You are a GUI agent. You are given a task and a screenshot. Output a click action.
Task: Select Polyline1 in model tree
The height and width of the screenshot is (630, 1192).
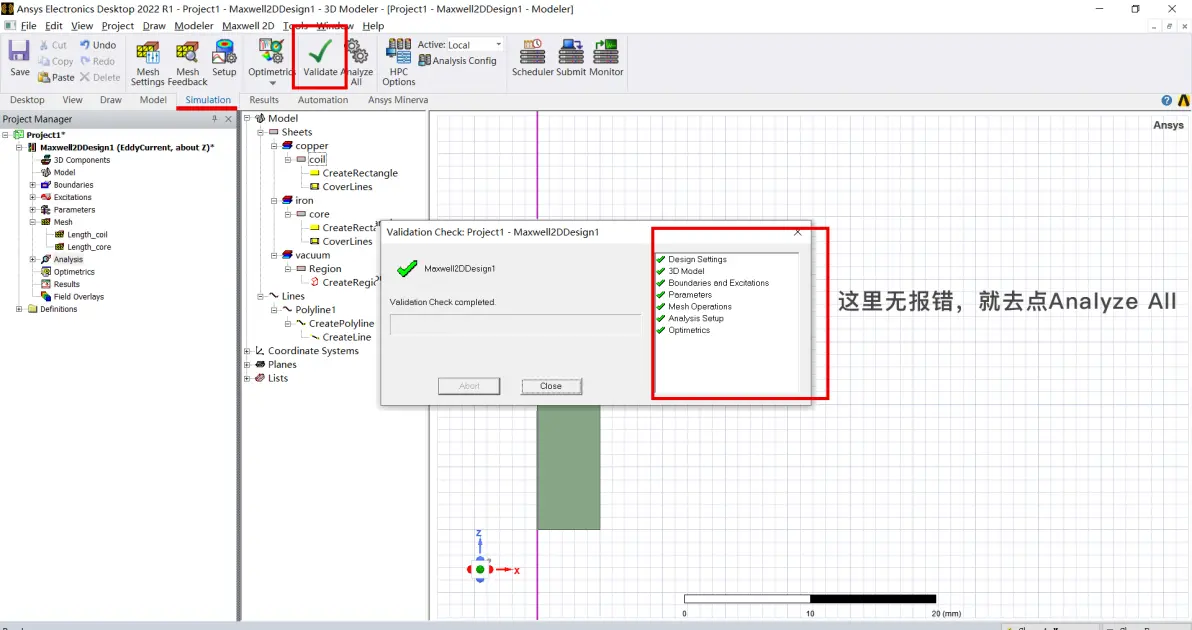(x=315, y=310)
